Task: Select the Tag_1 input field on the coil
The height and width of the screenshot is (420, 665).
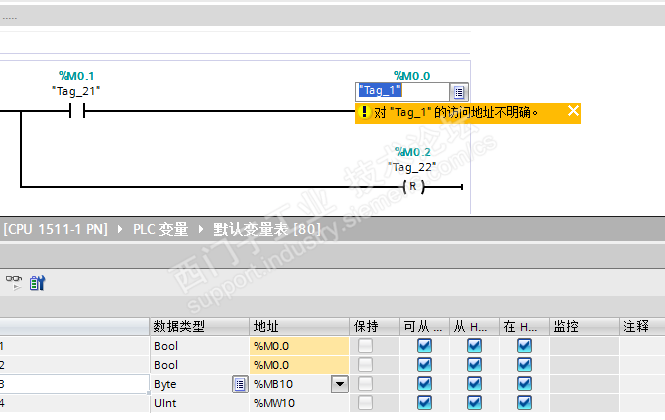Action: pos(402,91)
